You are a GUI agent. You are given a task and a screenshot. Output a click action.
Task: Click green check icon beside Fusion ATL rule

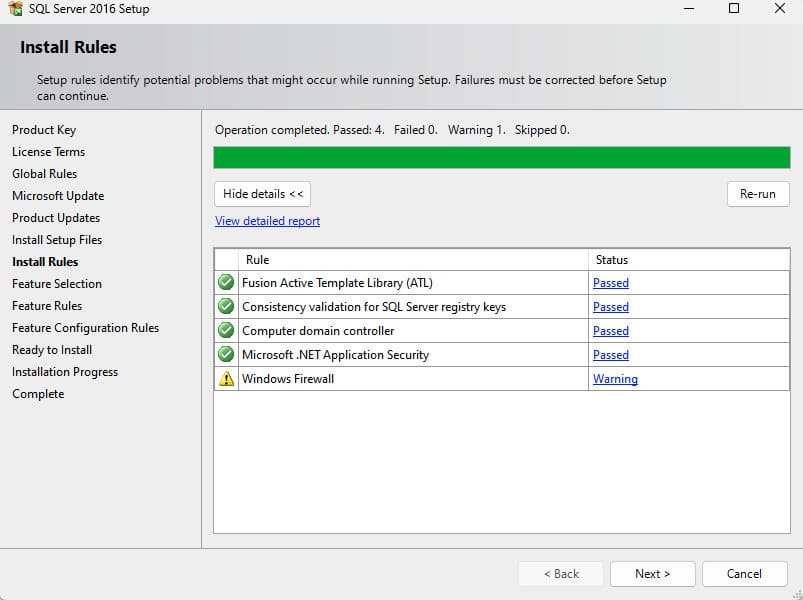click(226, 283)
